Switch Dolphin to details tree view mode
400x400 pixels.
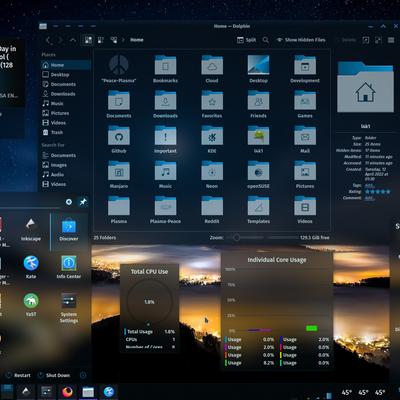[114, 40]
